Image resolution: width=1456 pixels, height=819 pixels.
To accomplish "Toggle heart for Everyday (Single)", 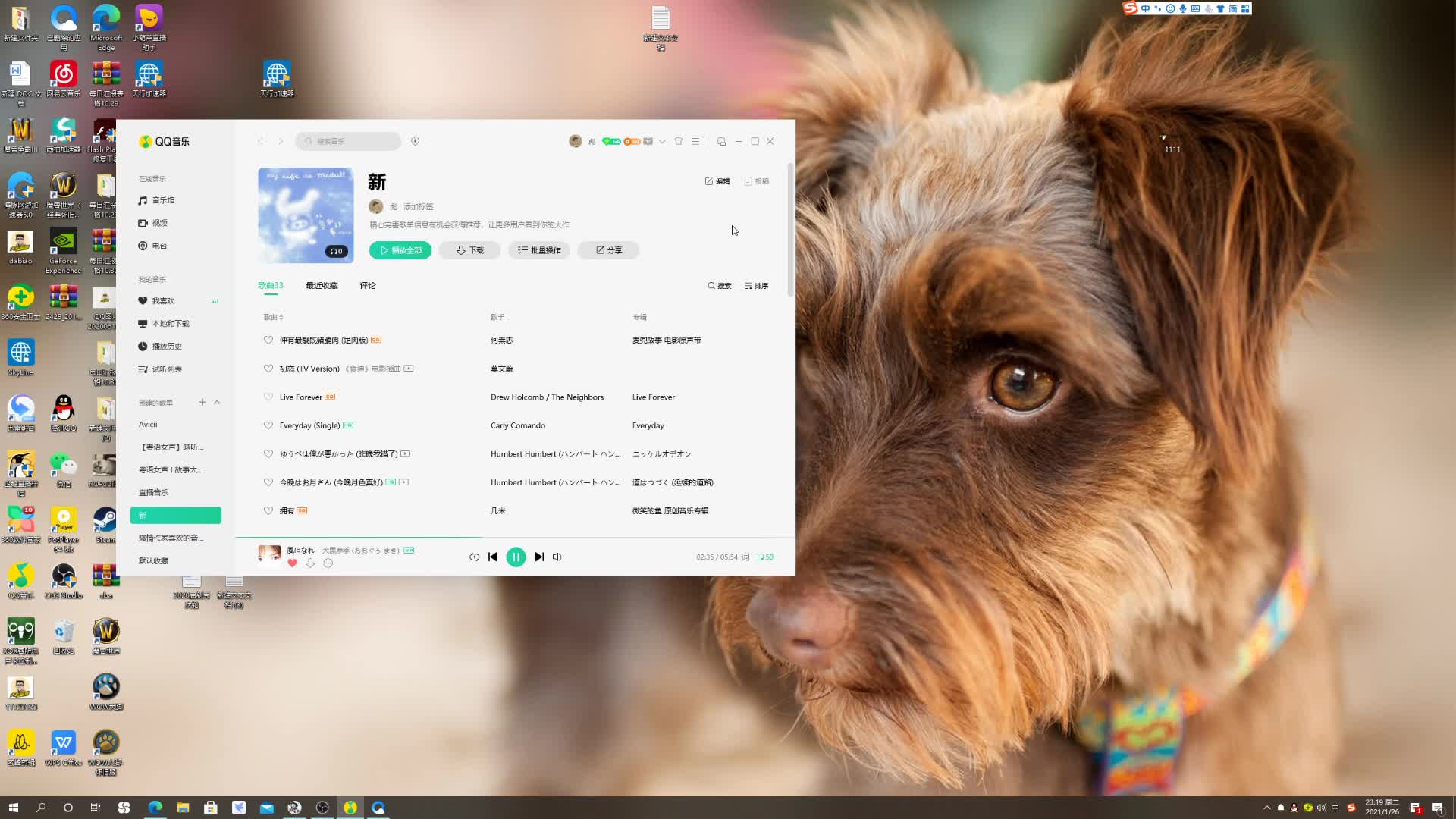I will (x=268, y=425).
